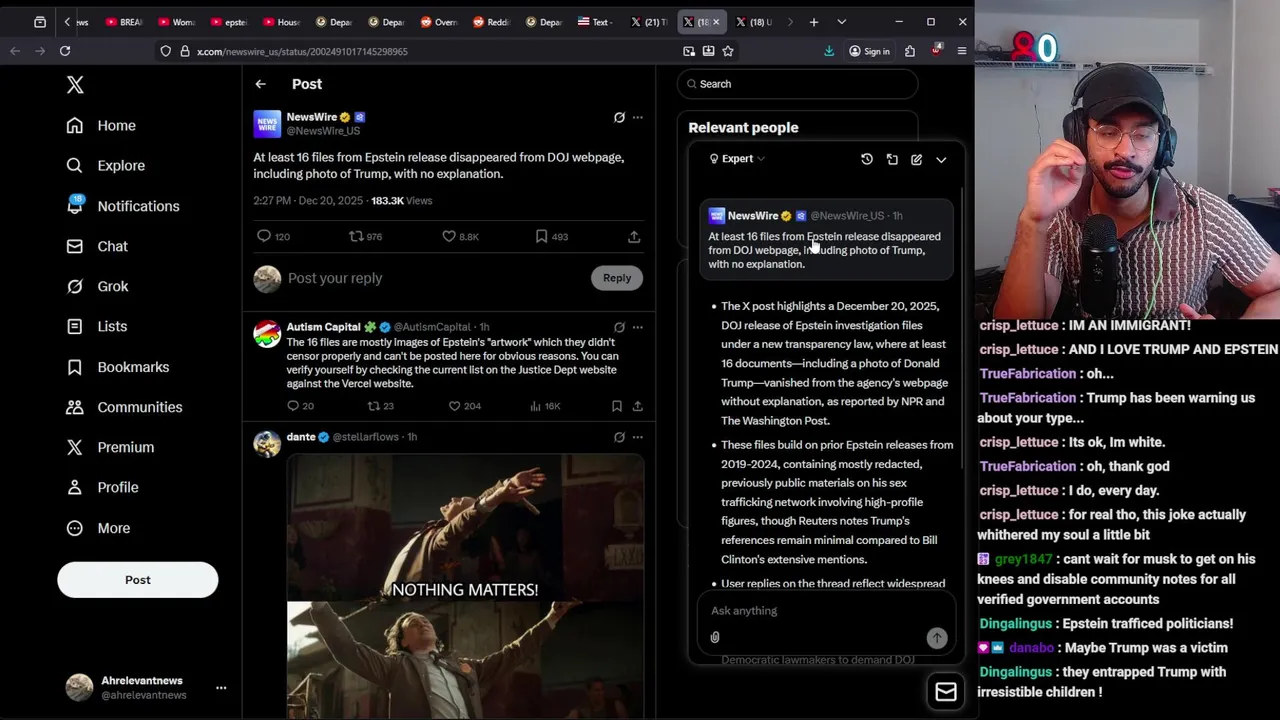Go to Home in sidebar
The width and height of the screenshot is (1280, 720).
[x=100, y=125]
